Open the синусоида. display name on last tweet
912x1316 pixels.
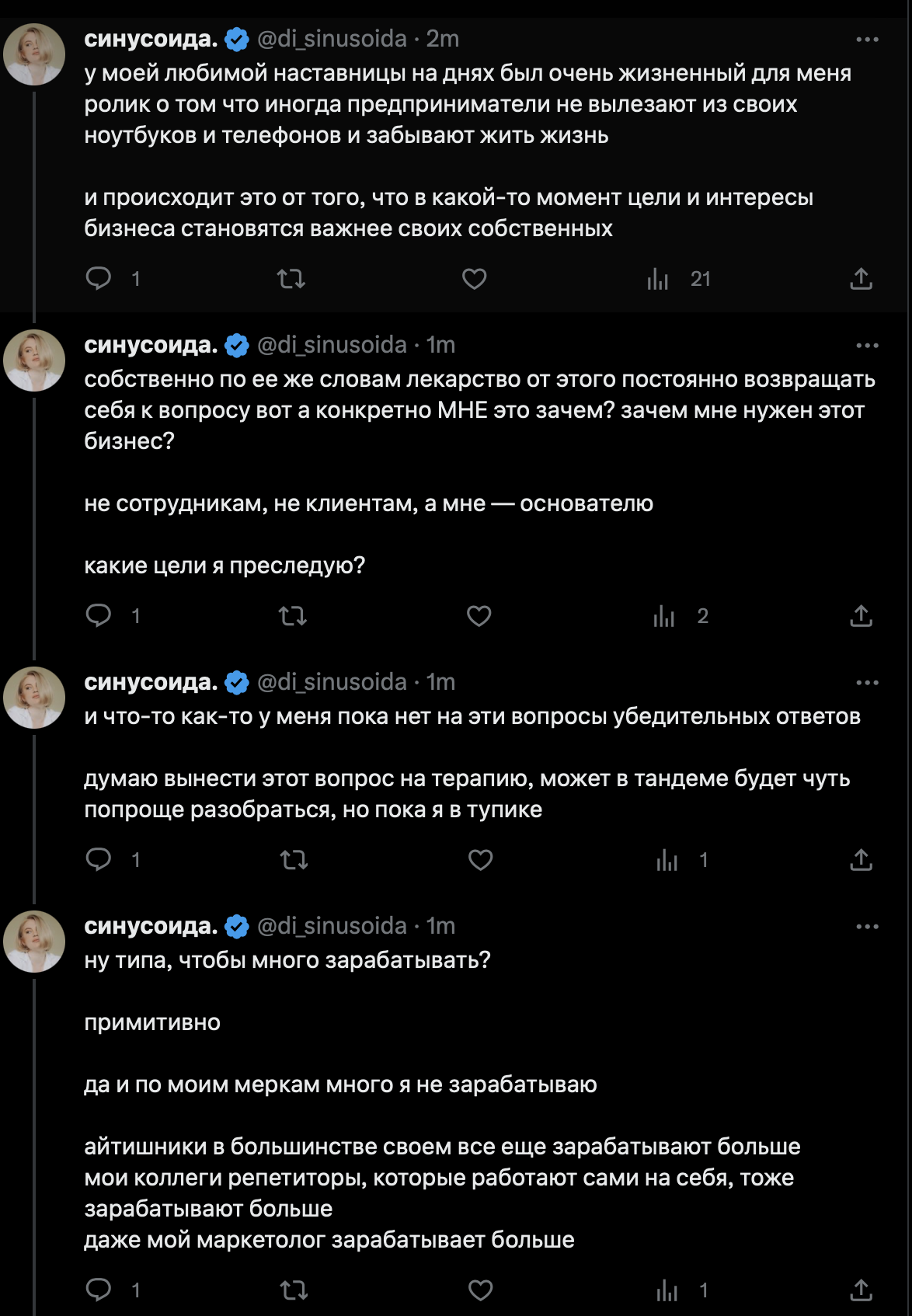click(151, 926)
